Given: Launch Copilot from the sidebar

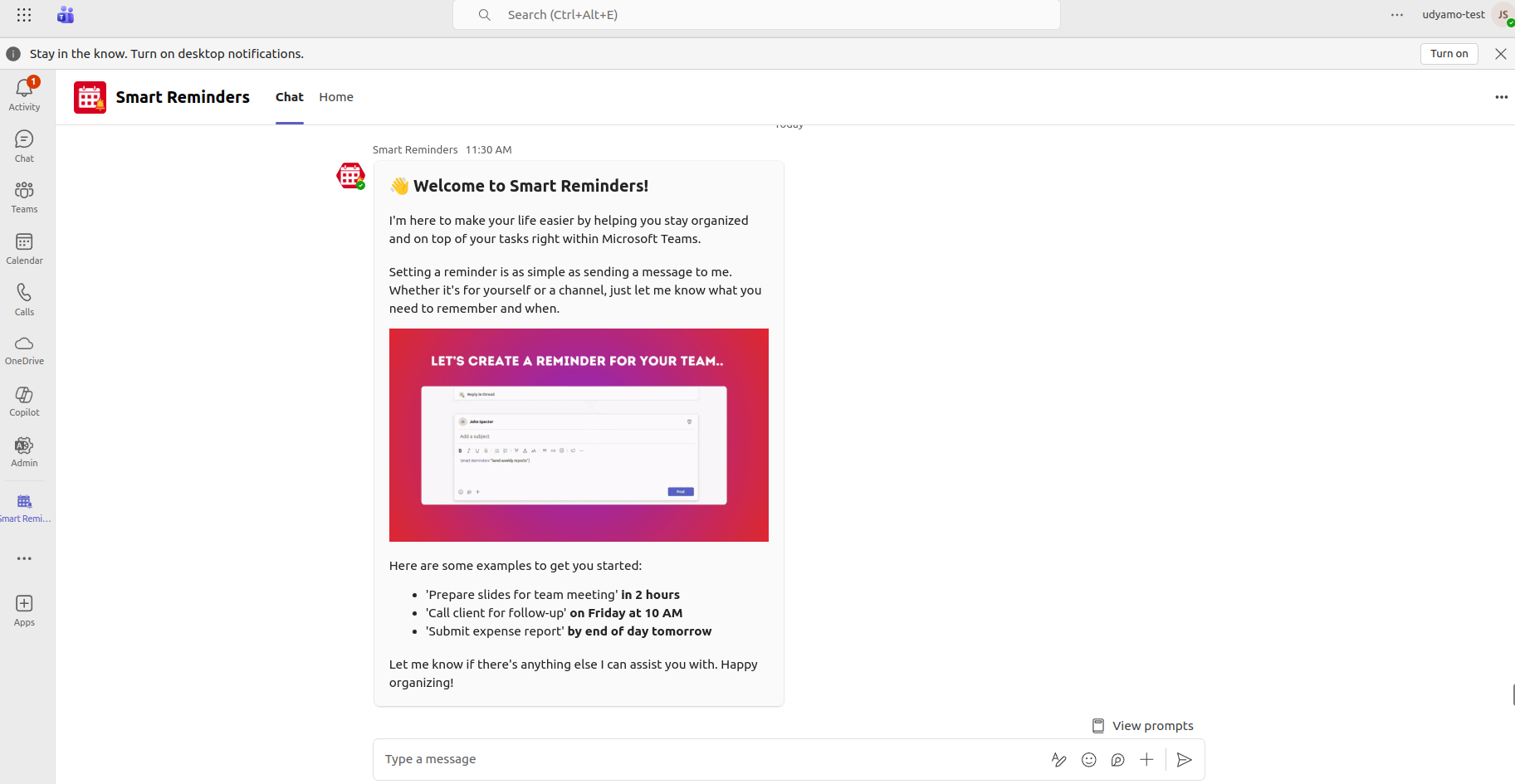Looking at the screenshot, I should (24, 402).
